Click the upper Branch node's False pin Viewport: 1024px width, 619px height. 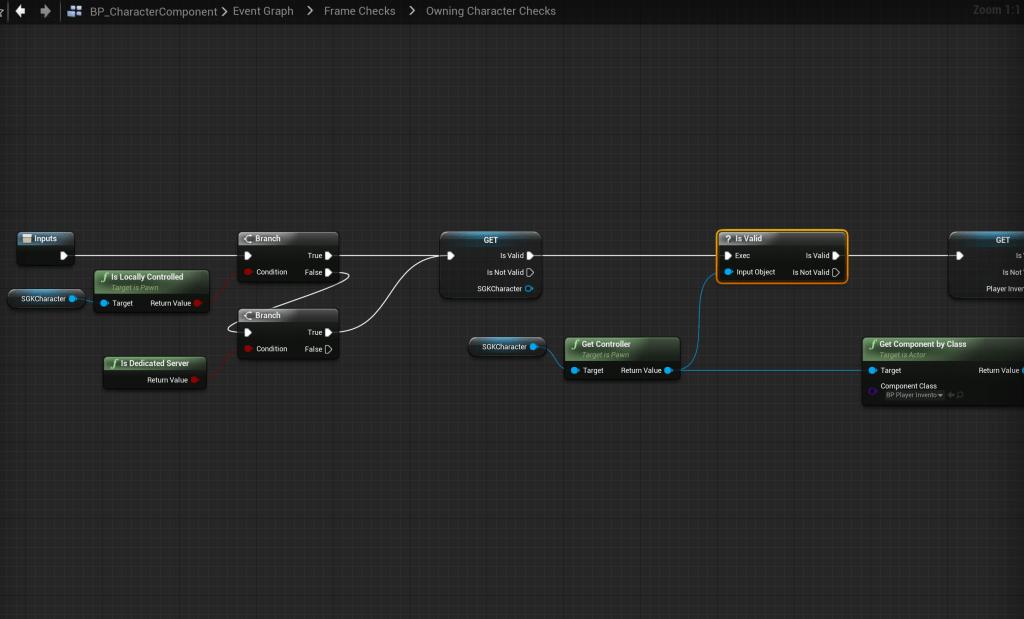(328, 272)
